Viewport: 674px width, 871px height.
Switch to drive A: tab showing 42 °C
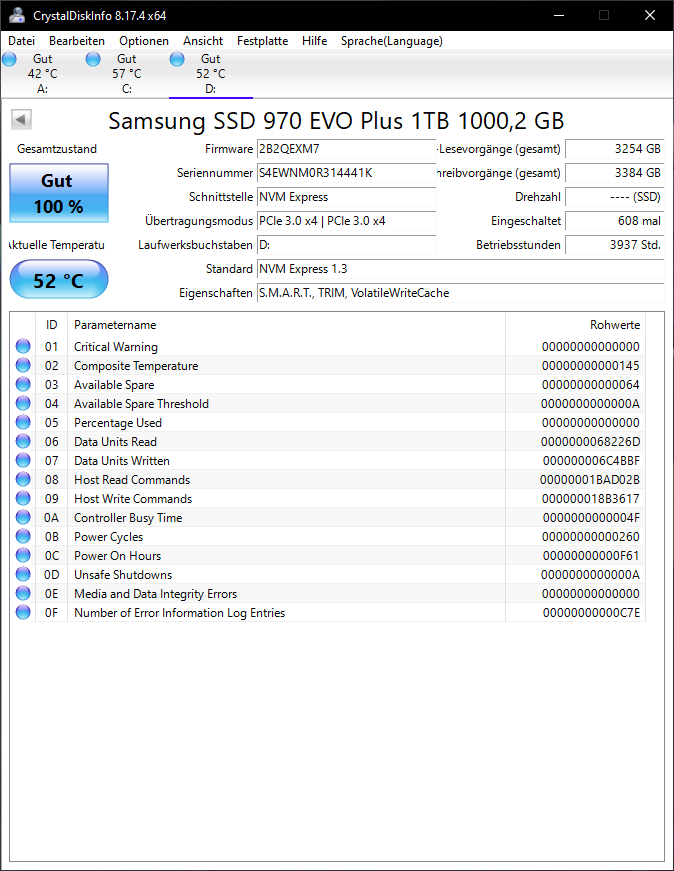(43, 73)
